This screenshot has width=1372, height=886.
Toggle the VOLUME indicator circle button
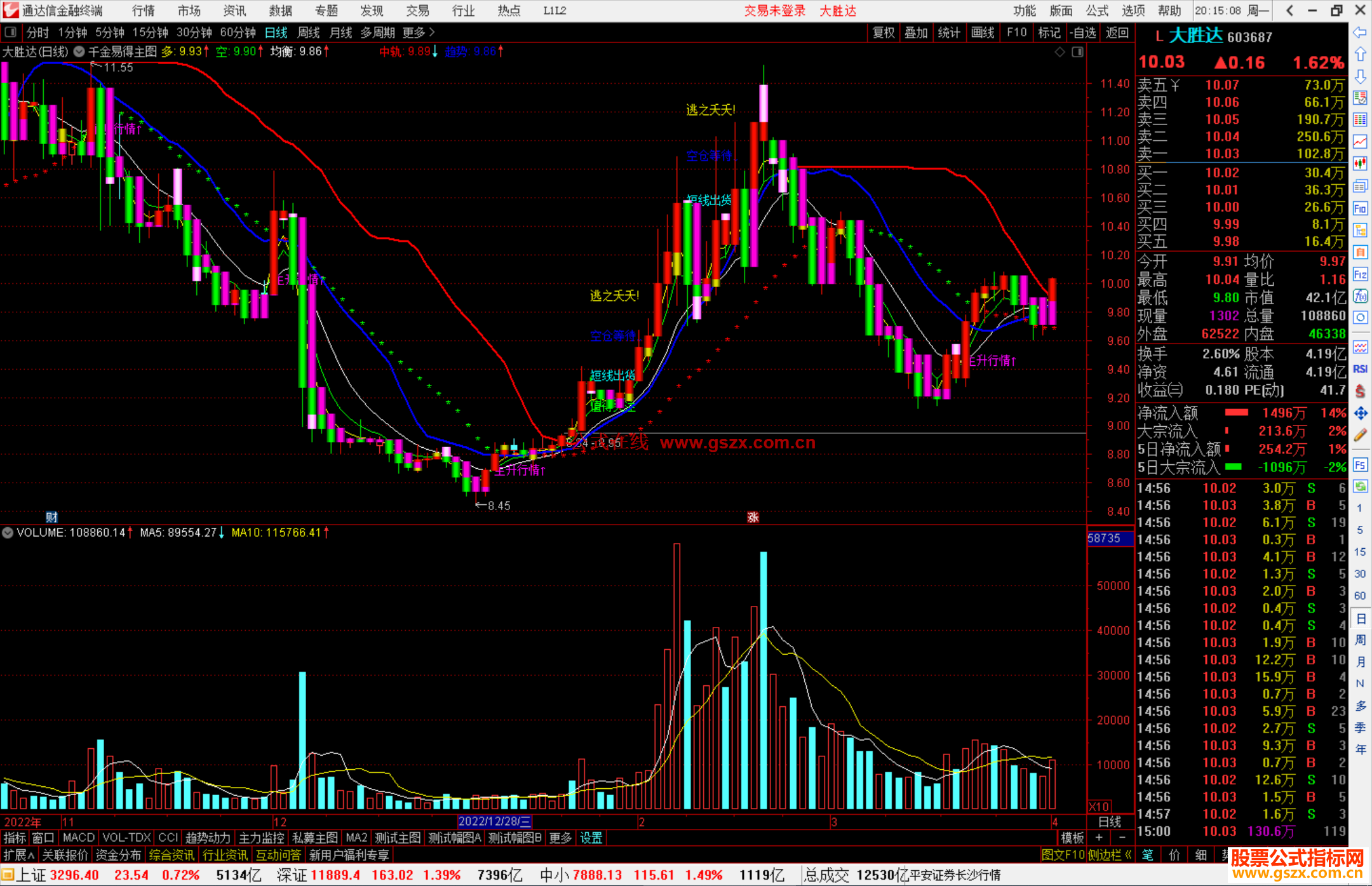(8, 533)
